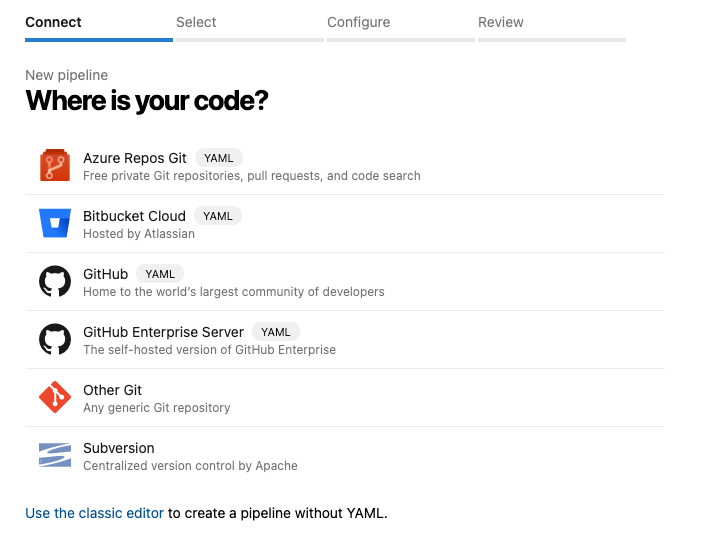Click the 'Where is your code?' heading
The height and width of the screenshot is (541, 711).
[147, 101]
